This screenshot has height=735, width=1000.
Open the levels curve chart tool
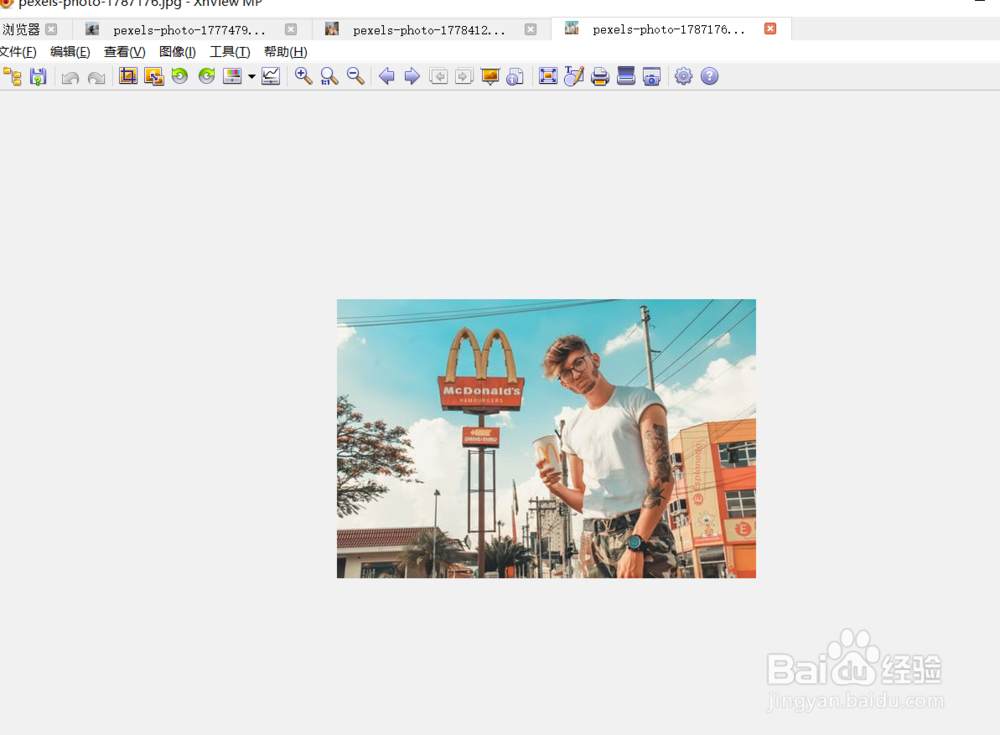(271, 77)
